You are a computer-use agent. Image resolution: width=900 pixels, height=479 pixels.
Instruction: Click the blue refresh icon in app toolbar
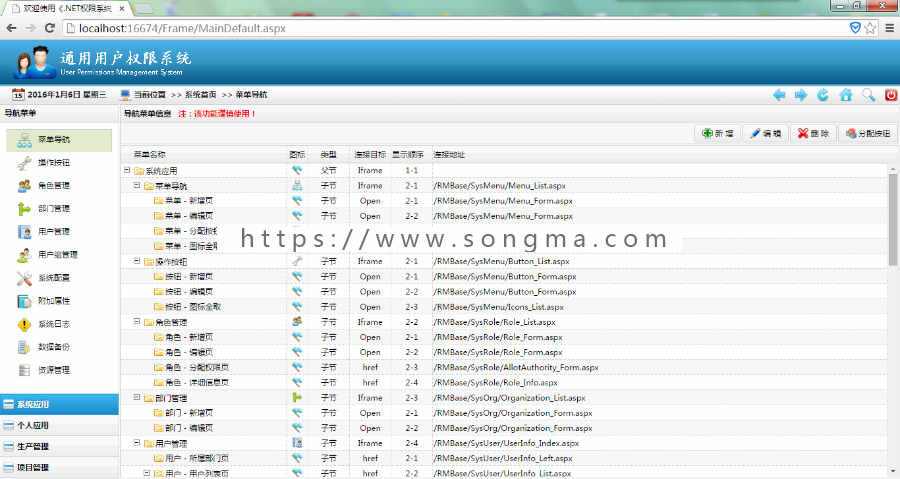click(823, 95)
